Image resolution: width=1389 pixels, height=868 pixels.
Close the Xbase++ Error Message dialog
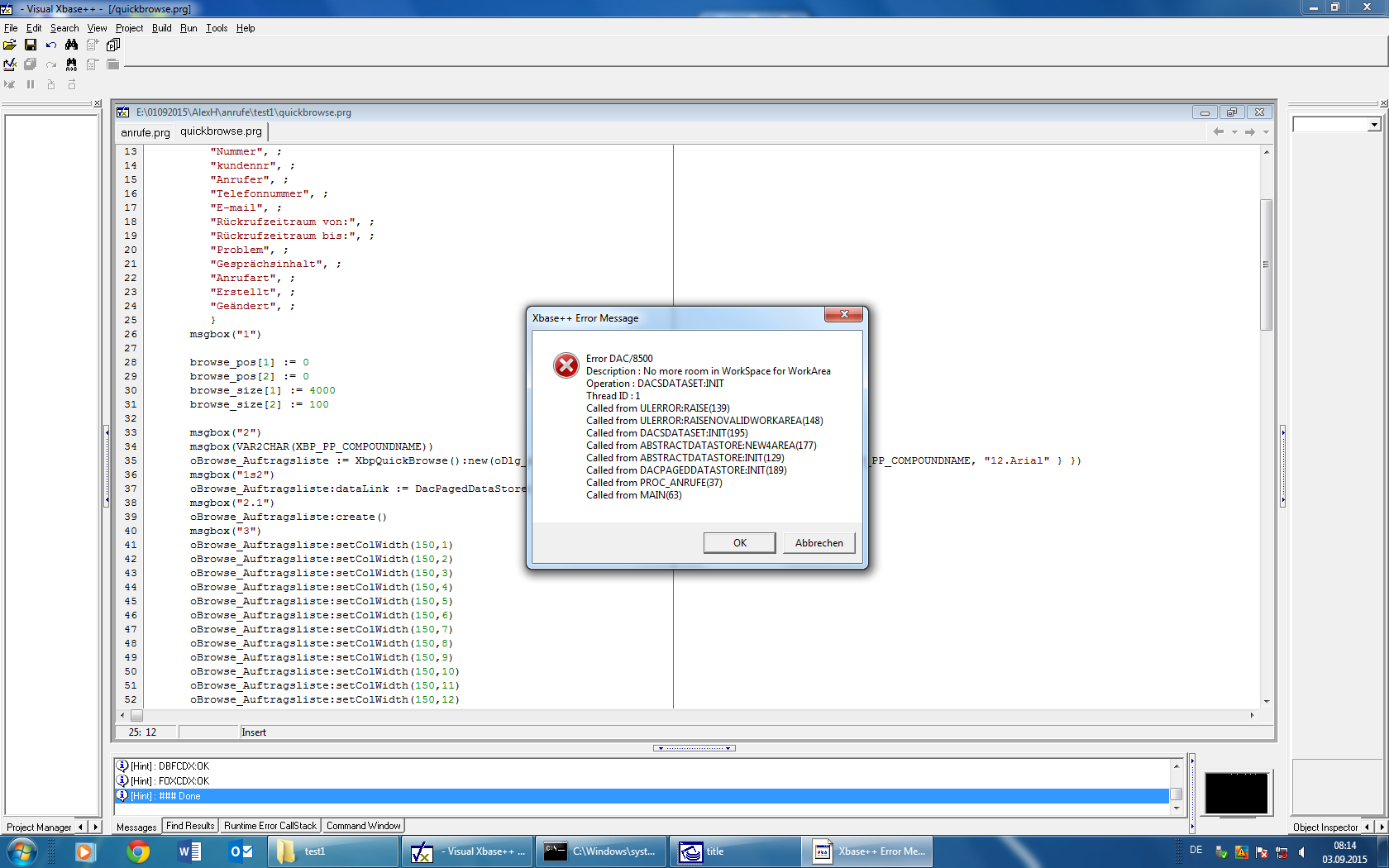(x=844, y=314)
